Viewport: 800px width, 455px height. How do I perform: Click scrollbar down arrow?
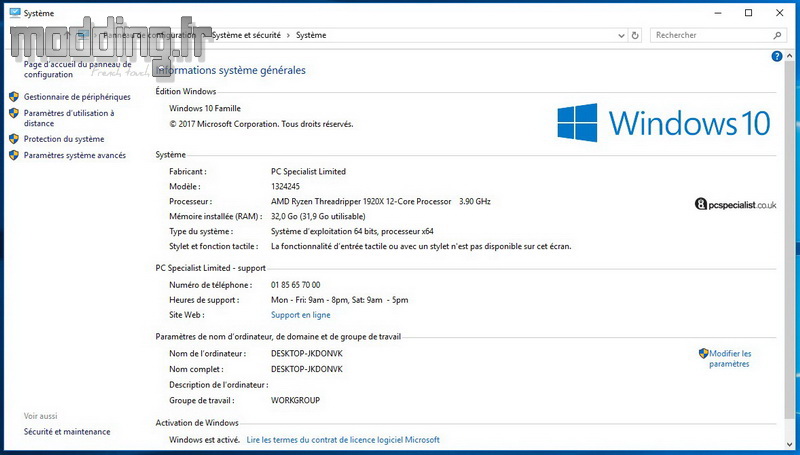tap(790, 444)
